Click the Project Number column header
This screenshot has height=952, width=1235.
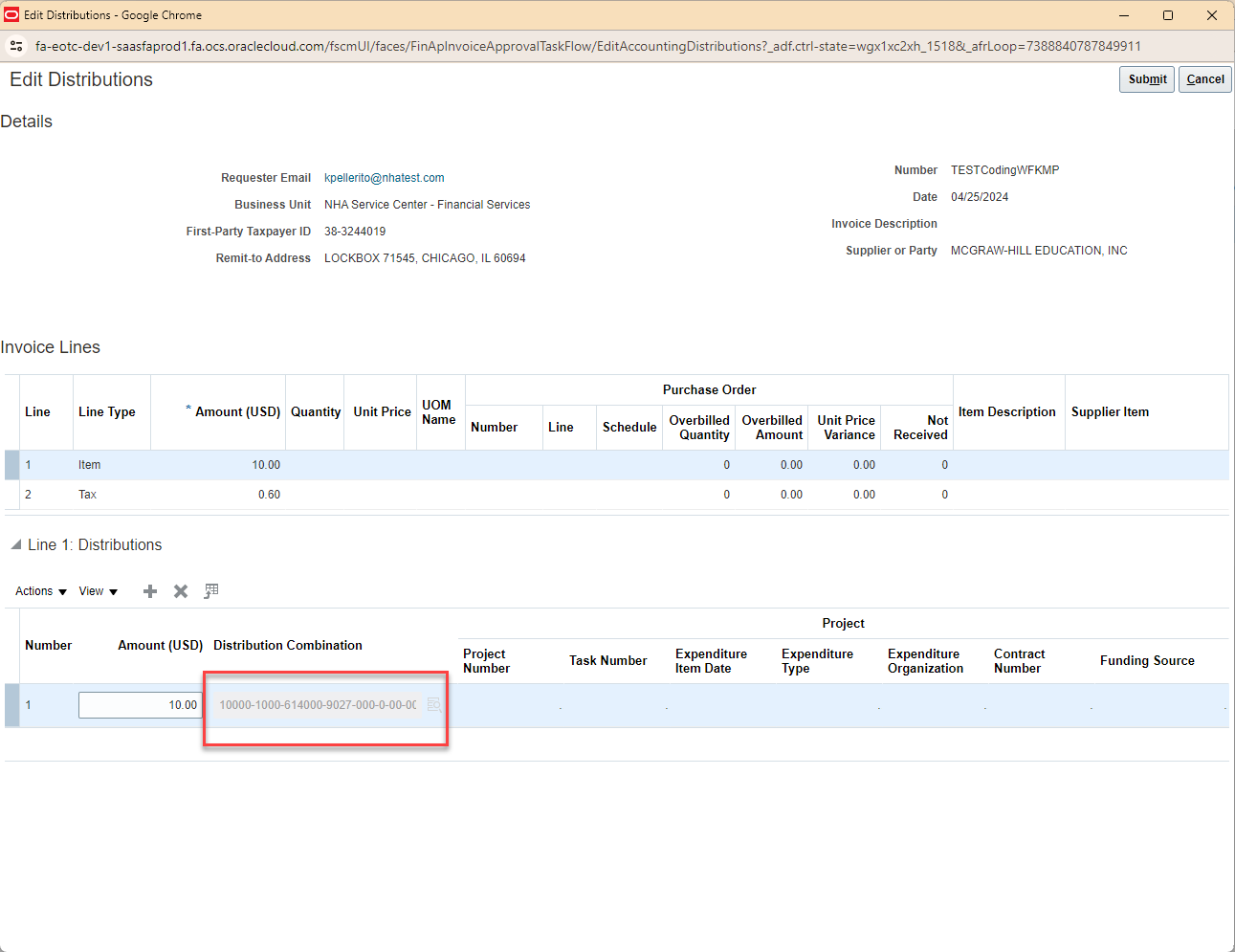(486, 661)
